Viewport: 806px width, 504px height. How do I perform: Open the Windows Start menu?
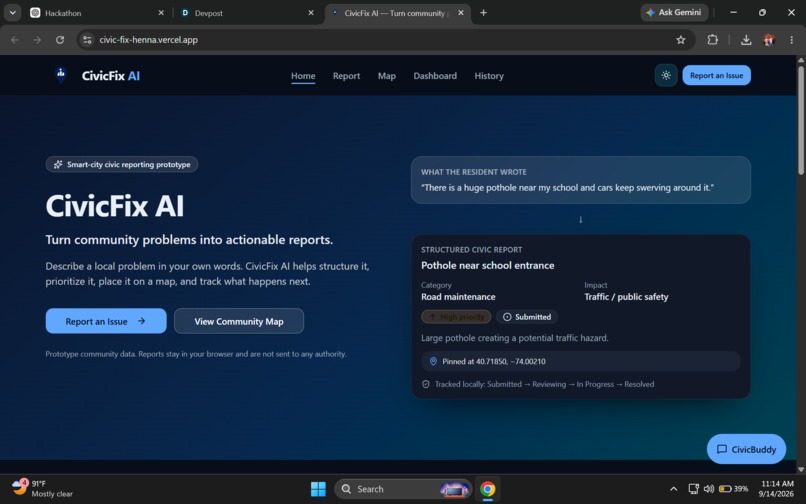click(x=318, y=489)
